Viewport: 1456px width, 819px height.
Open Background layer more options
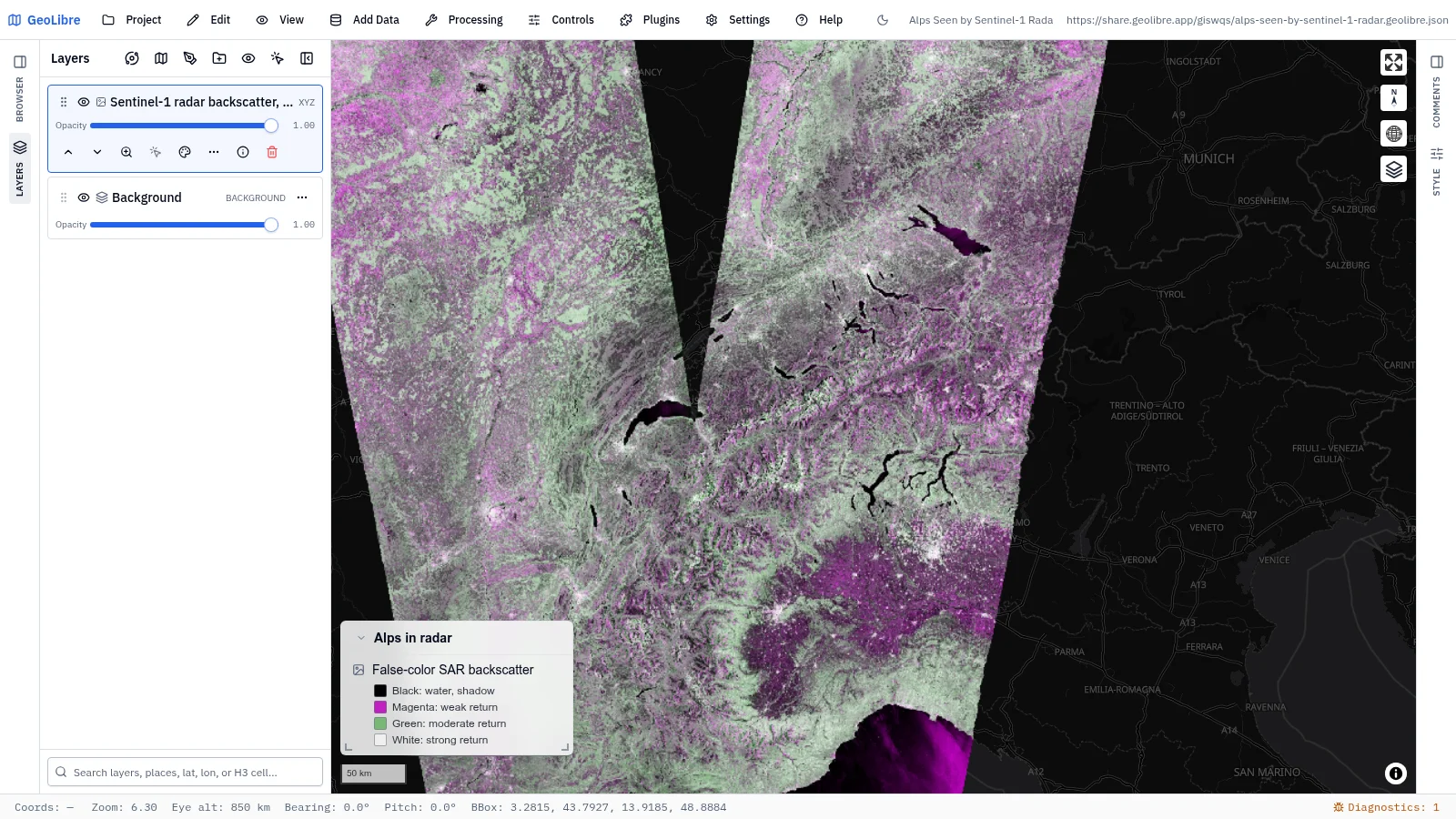(x=302, y=197)
